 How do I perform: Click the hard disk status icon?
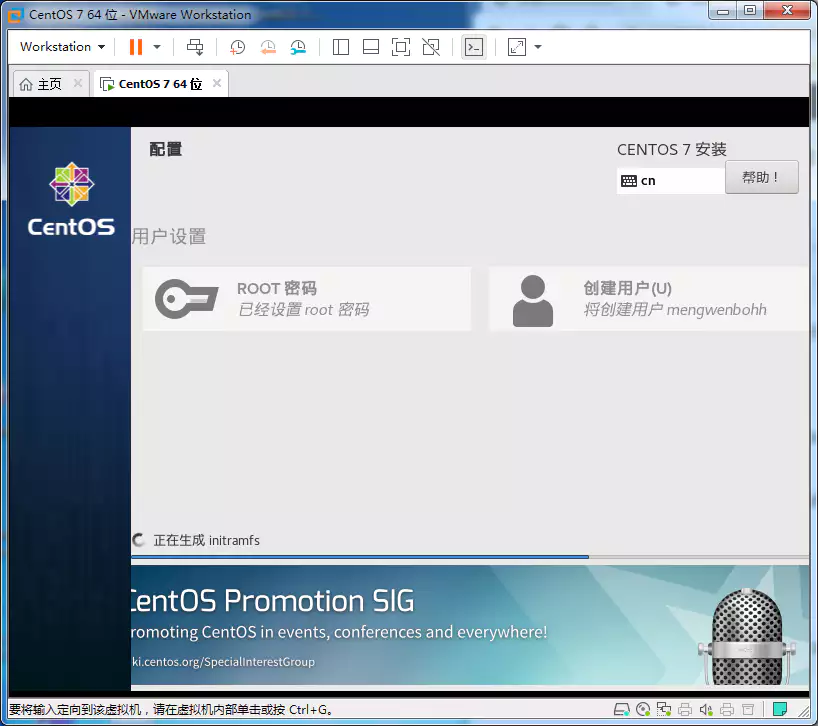621,710
